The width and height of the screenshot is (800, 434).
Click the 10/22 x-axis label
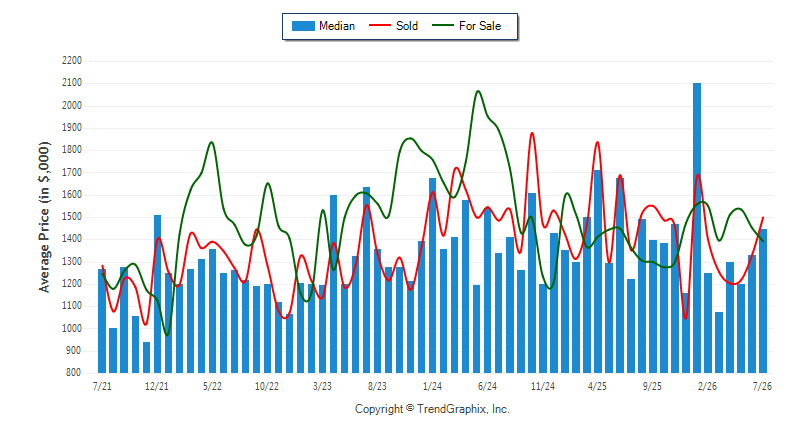267,387
